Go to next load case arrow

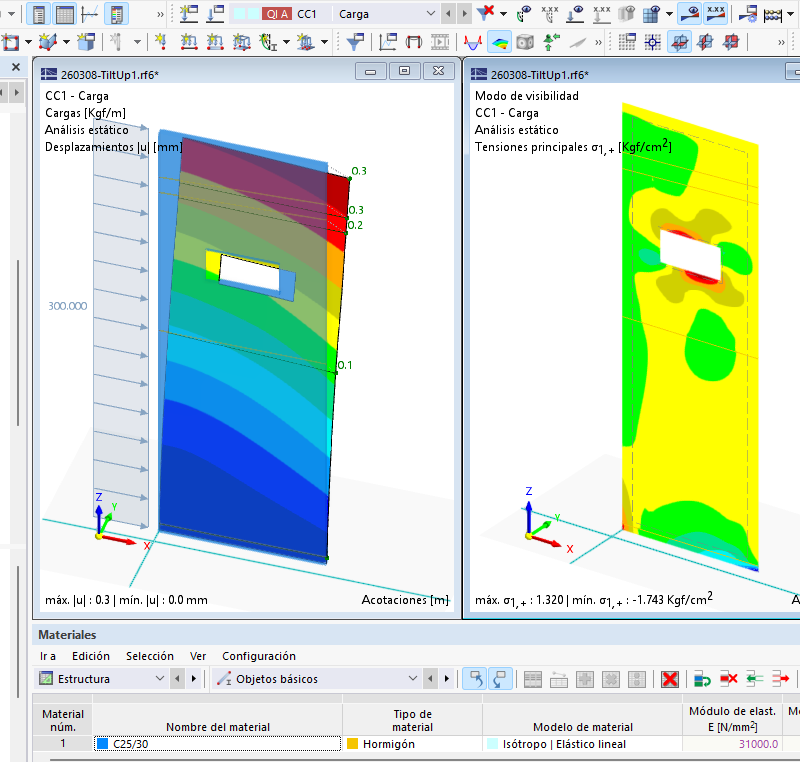click(464, 14)
